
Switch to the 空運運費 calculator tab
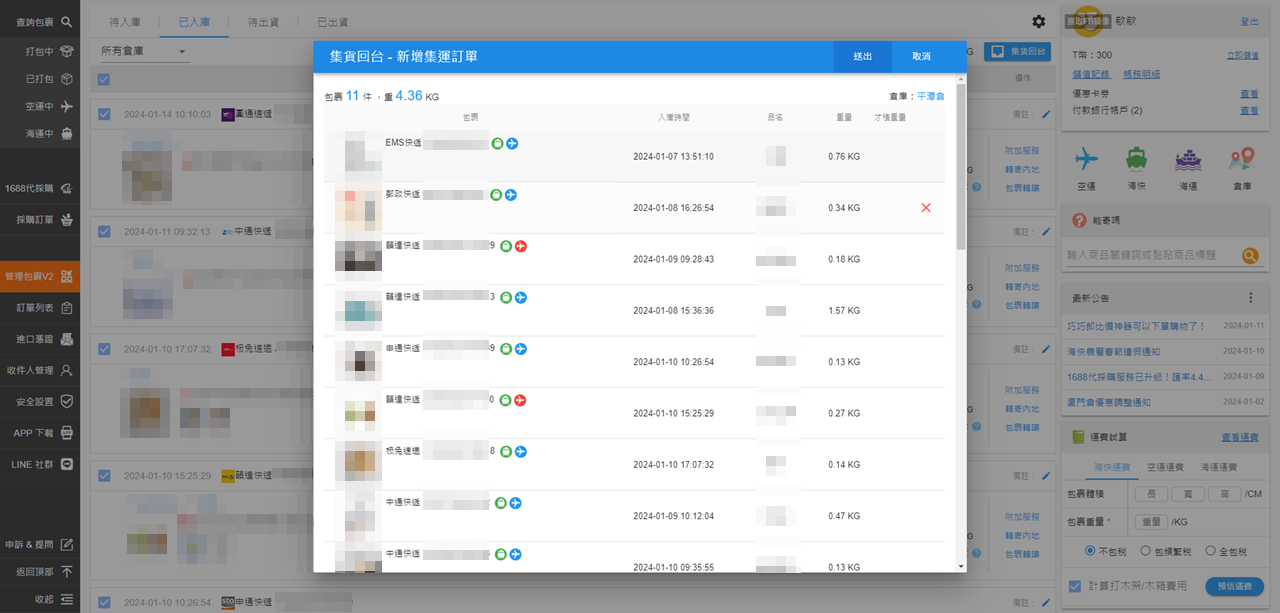click(1165, 467)
